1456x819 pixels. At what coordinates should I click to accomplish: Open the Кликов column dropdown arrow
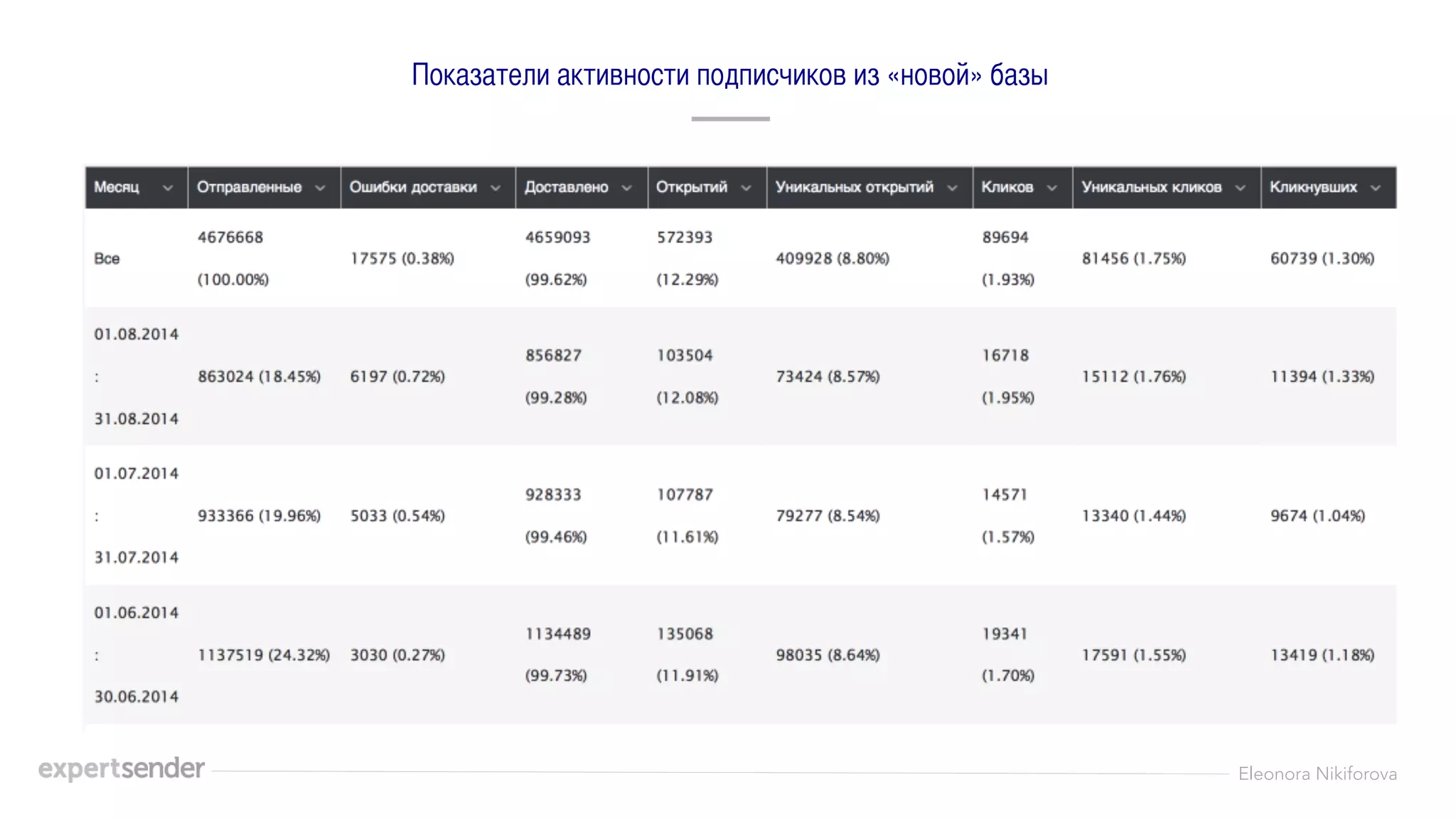tap(1051, 188)
